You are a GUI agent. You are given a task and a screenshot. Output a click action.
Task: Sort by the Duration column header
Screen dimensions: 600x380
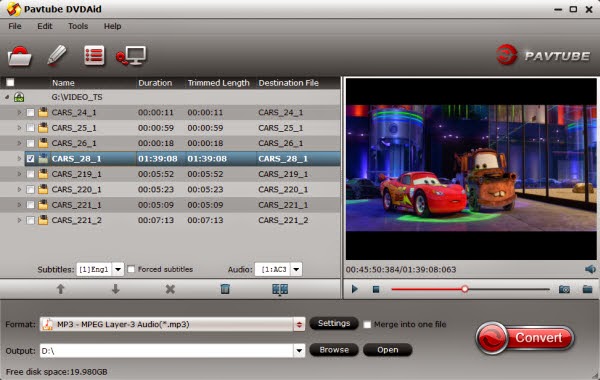155,83
